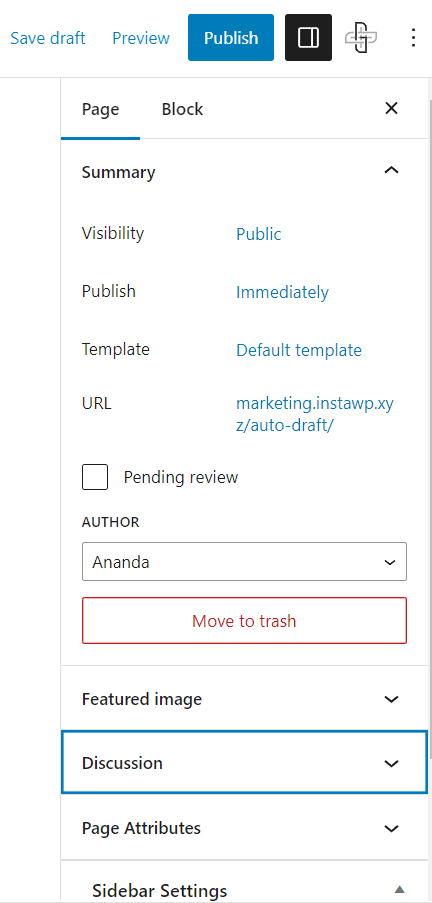Expand the Discussion panel
This screenshot has height=903, width=432.
click(244, 763)
